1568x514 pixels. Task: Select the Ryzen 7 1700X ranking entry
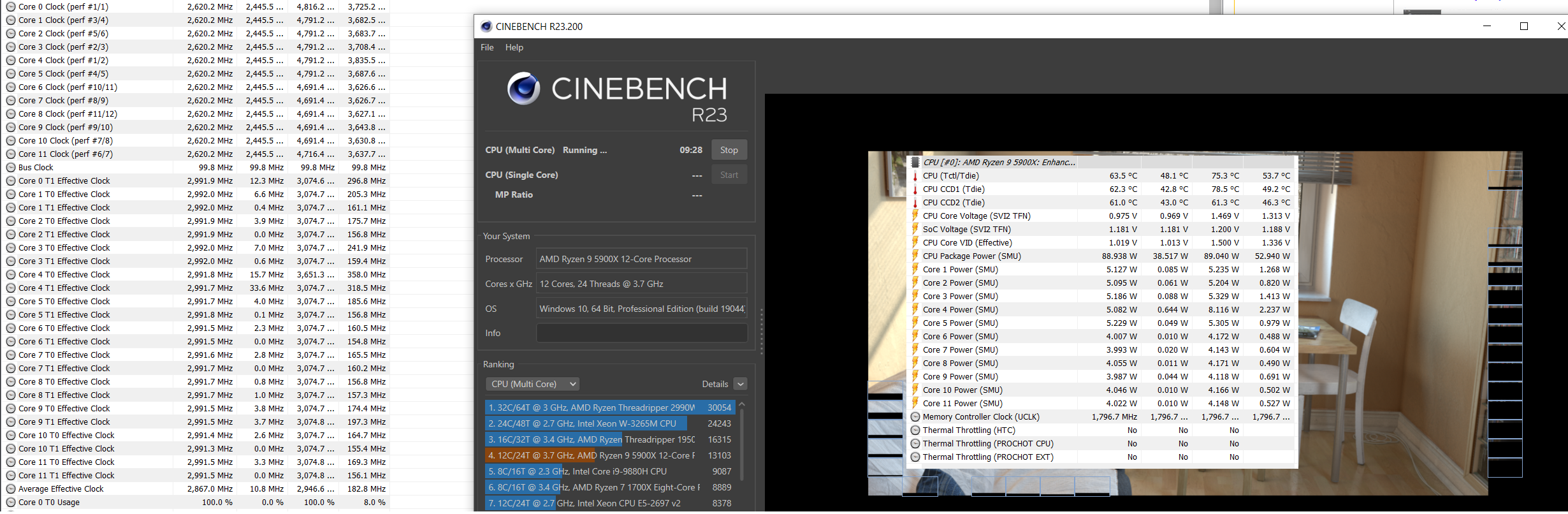[610, 487]
